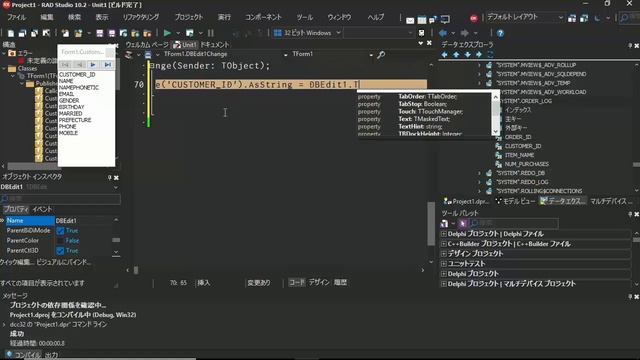Expand the Unit Test category in Tool Palette
This screenshot has width=640, height=360.
point(444,264)
